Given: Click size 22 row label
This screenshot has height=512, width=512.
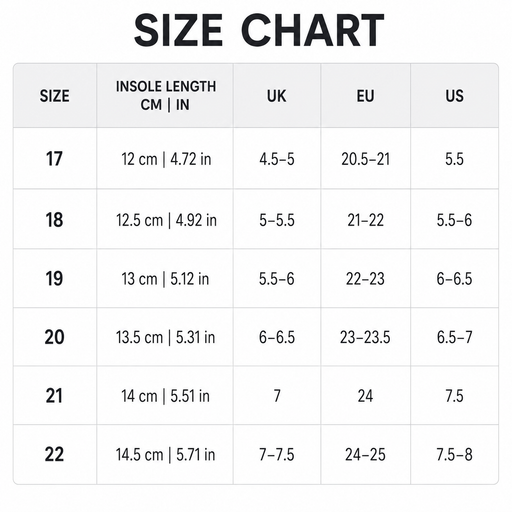Looking at the screenshot, I should pyautogui.click(x=54, y=454).
